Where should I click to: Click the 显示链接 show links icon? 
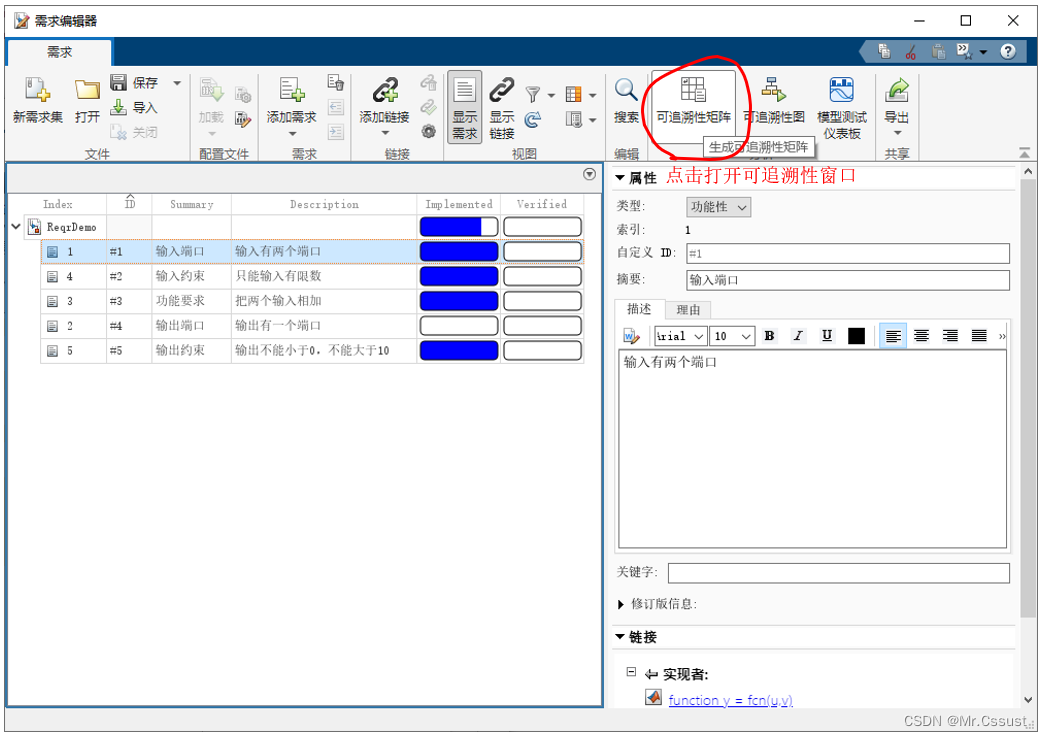(502, 91)
